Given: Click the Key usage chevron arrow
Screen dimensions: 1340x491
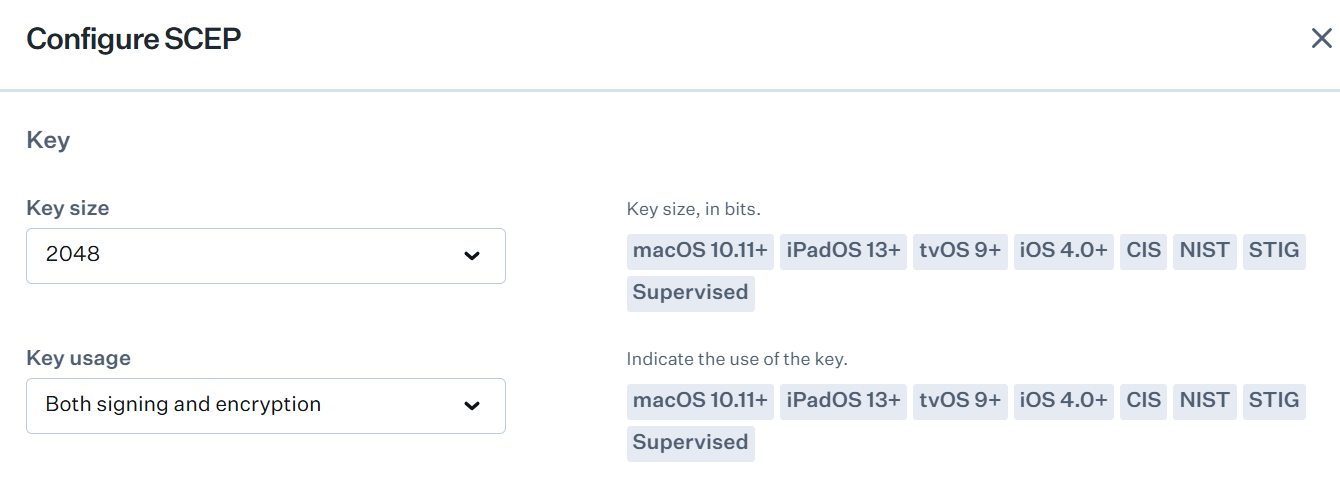Looking at the screenshot, I should pos(472,406).
